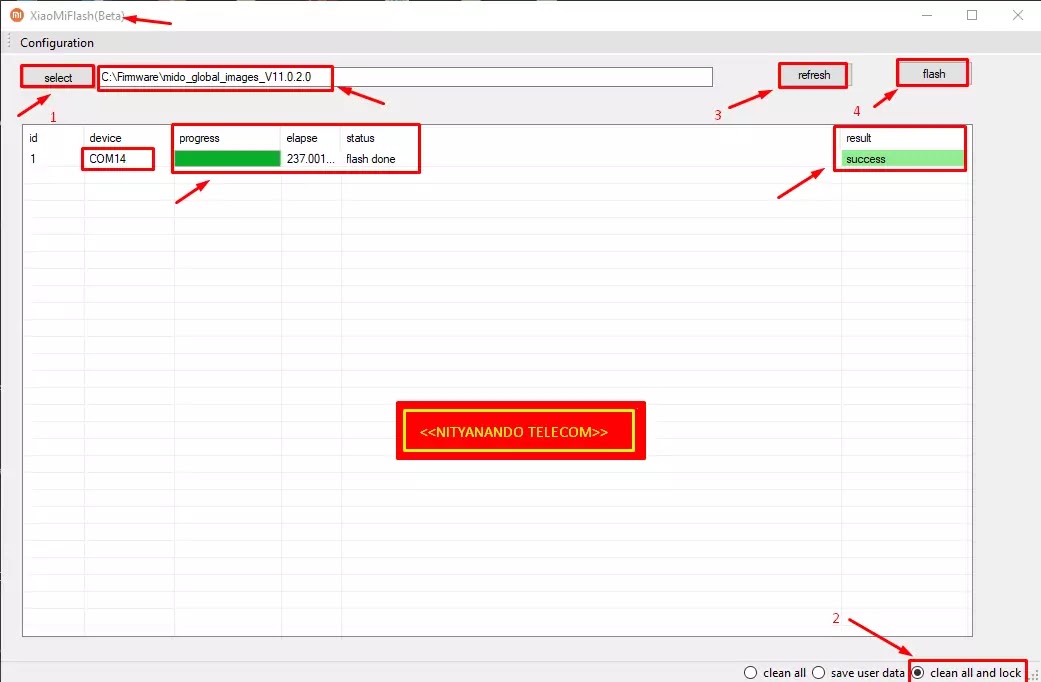The width and height of the screenshot is (1041, 682).
Task: Click the progress column header
Action: [199, 138]
